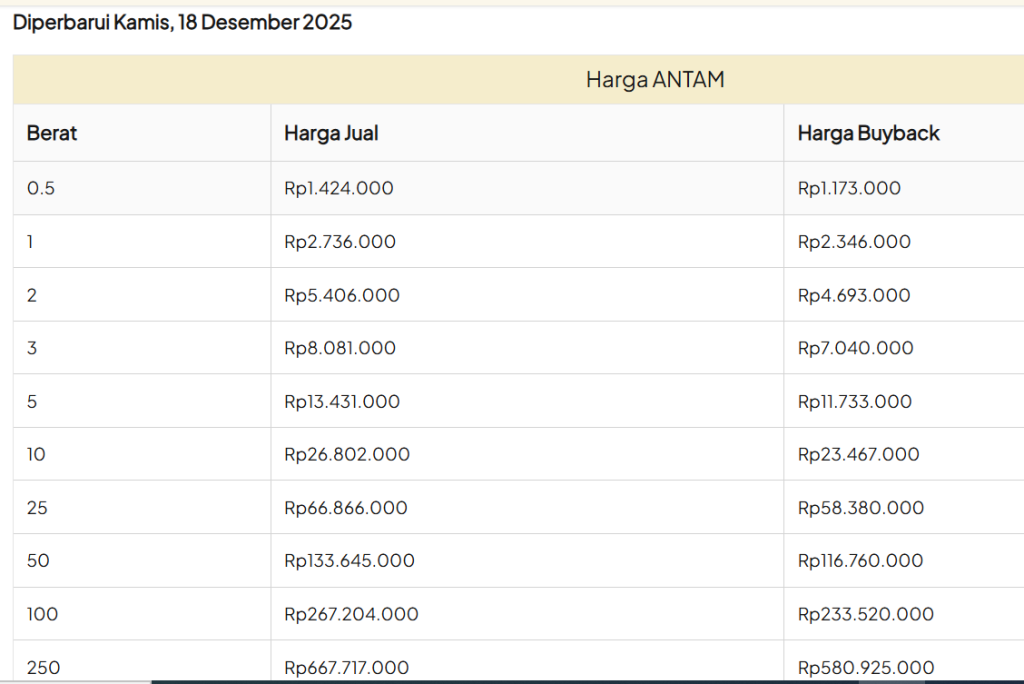
Task: Click the Rp11.733.000 buyback price
Action: [x=855, y=401]
